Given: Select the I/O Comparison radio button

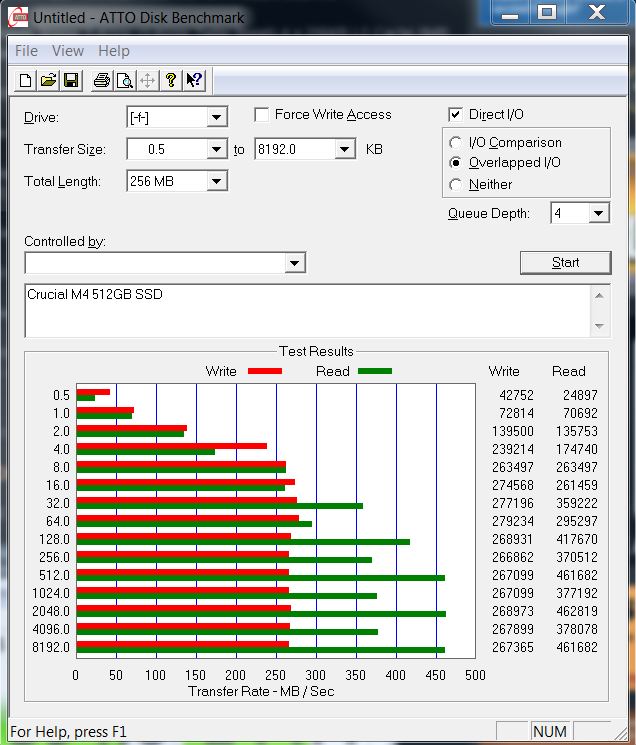Looking at the screenshot, I should click(456, 143).
